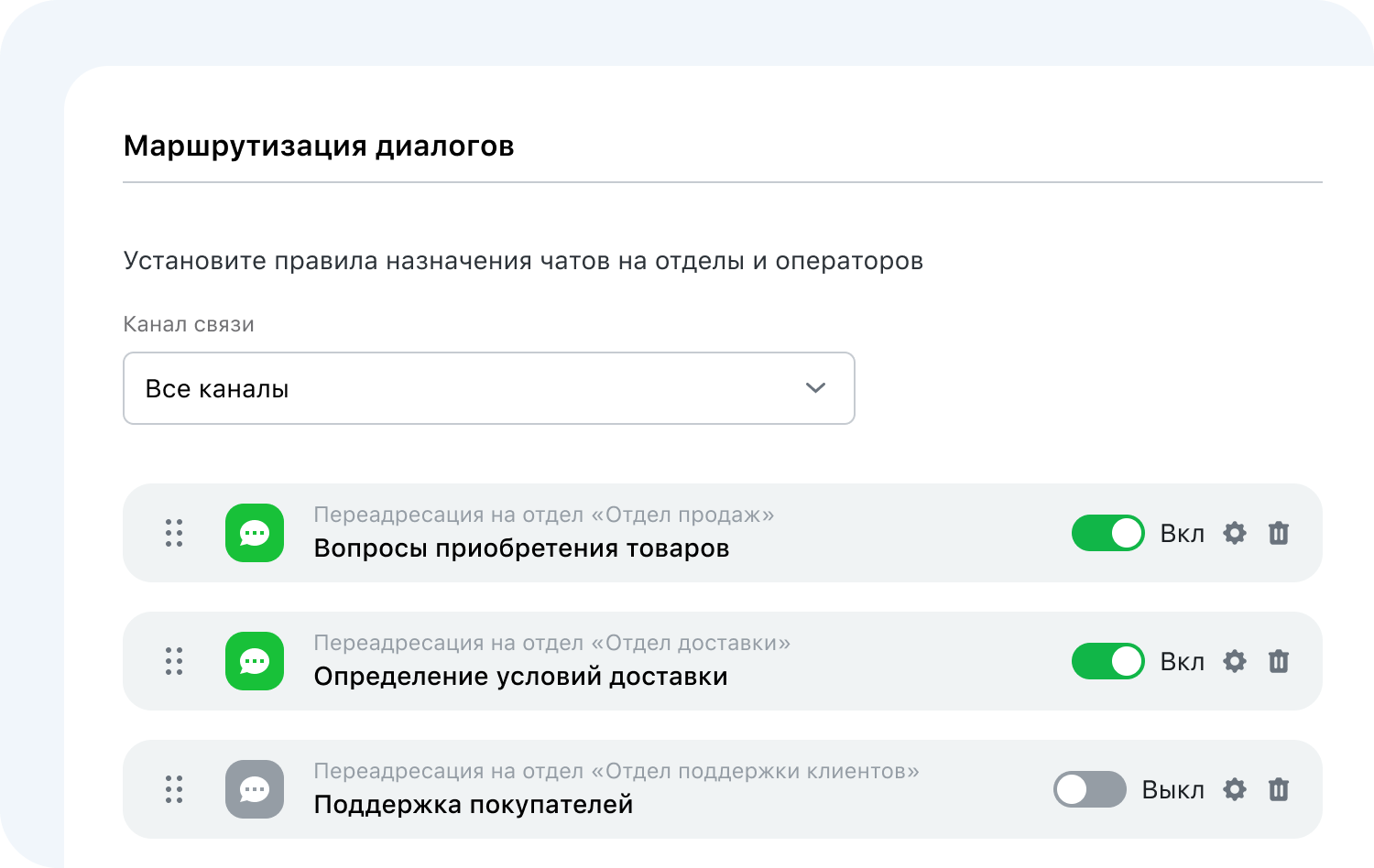The width and height of the screenshot is (1374, 868).
Task: Click the chevron arrow in «Канал связи» dropdown
Action: (815, 388)
